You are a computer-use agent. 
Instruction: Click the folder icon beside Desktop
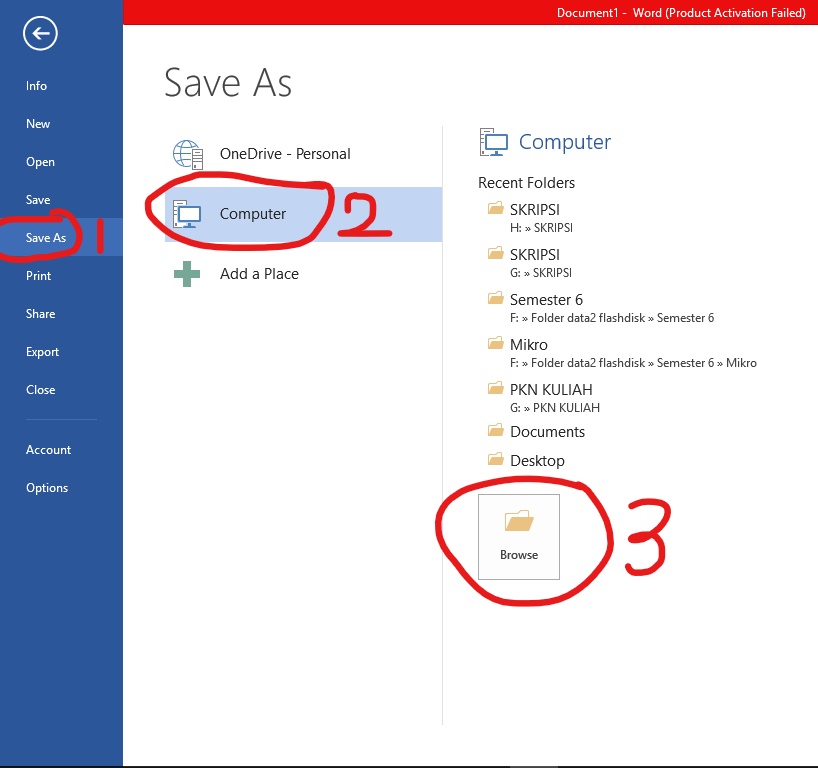(x=496, y=459)
